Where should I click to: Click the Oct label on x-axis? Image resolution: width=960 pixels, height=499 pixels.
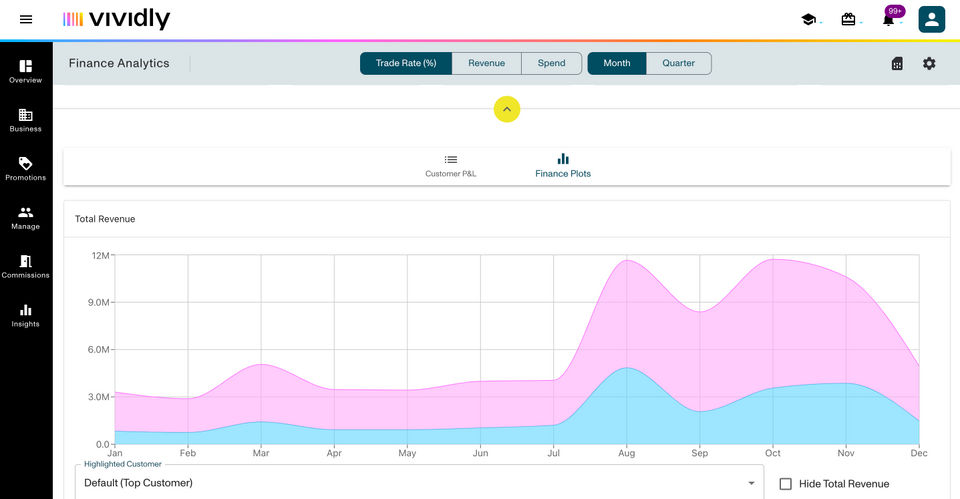pyautogui.click(x=773, y=453)
